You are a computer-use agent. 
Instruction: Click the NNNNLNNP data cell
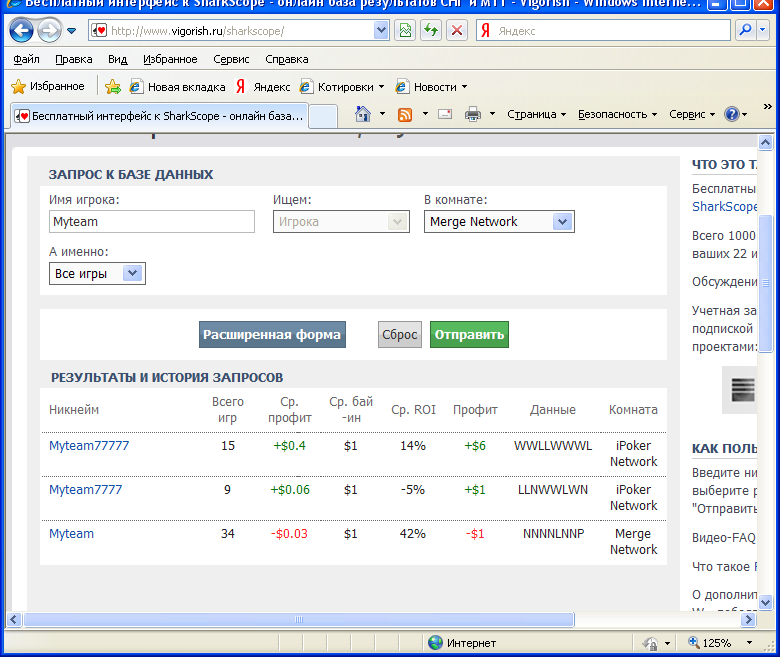coord(553,534)
